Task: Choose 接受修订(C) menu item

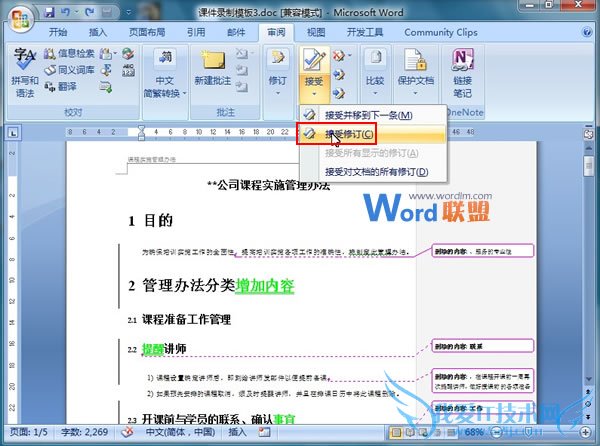Action: 373,134
